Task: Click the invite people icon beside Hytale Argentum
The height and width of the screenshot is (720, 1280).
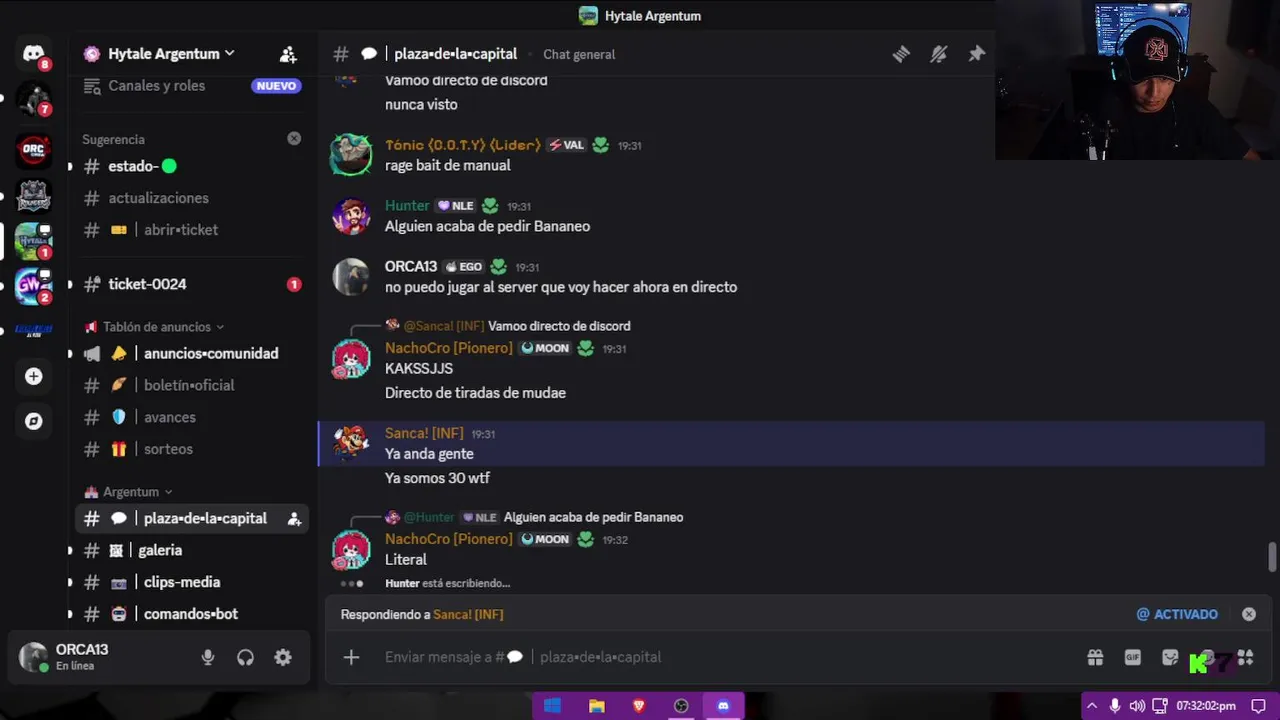Action: tap(288, 54)
